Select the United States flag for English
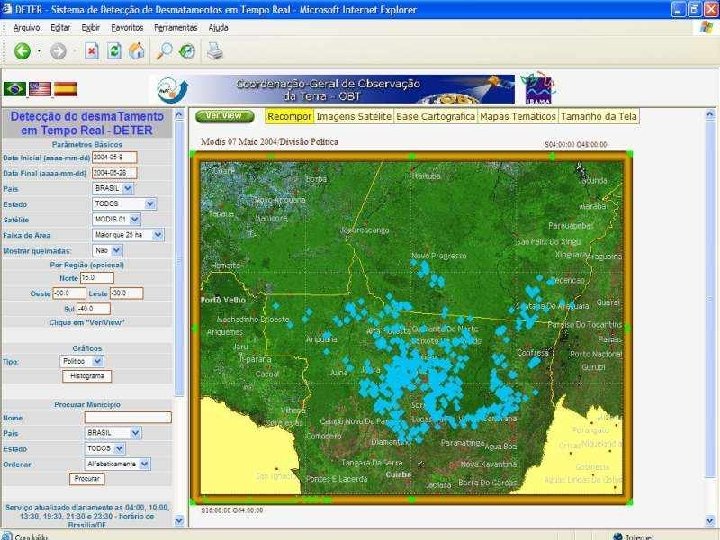 (40, 89)
